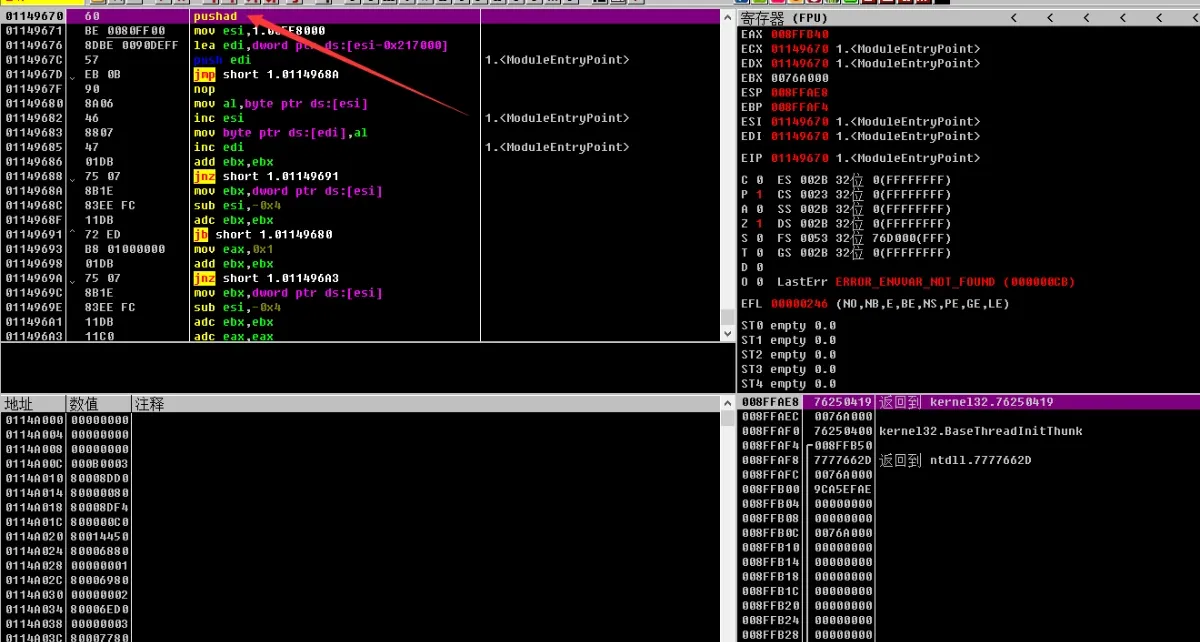Select the EIP register value 01149670

click(x=799, y=158)
